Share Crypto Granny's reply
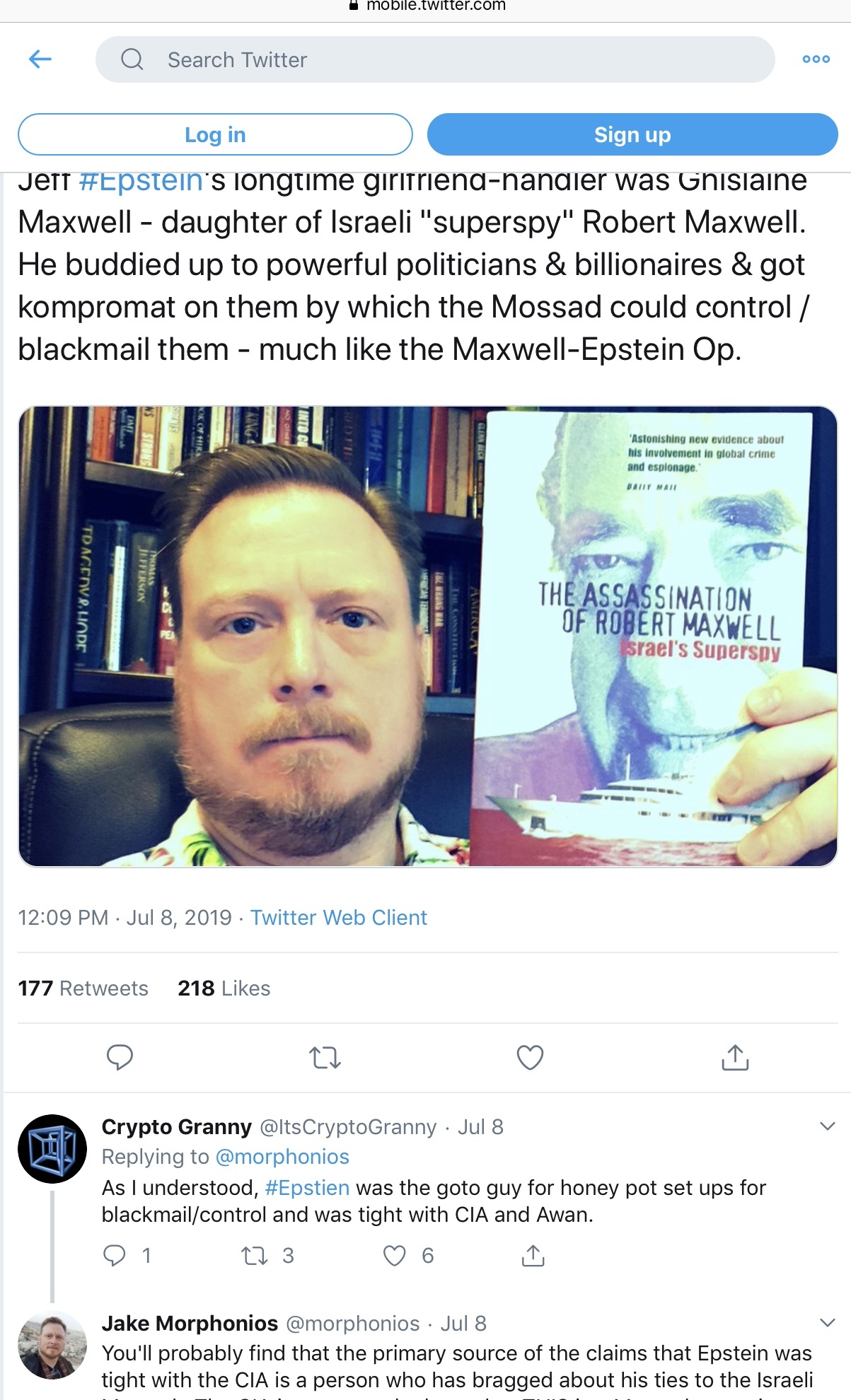 point(533,1255)
